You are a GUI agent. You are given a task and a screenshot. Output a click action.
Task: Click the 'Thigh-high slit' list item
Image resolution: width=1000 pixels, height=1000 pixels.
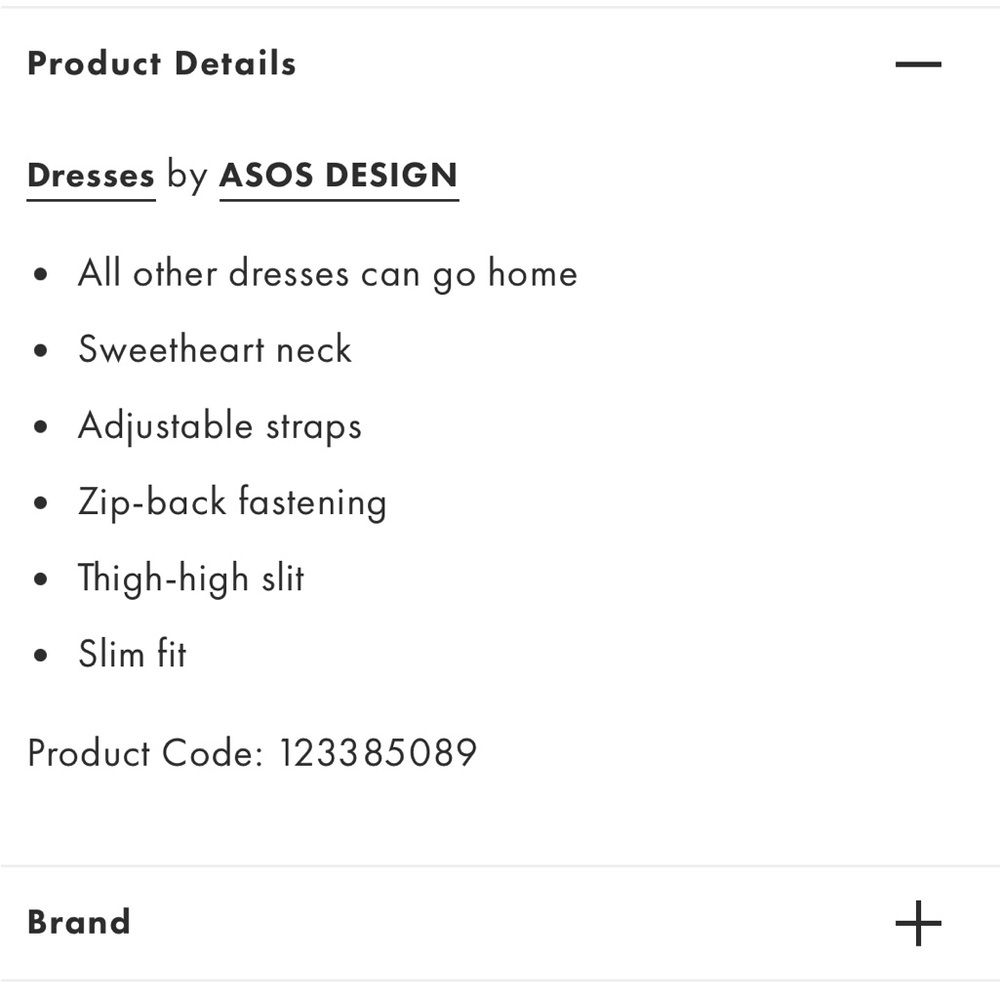pos(191,578)
